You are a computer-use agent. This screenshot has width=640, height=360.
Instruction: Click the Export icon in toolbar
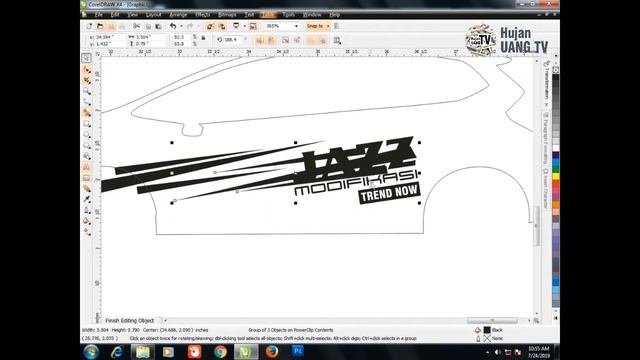coord(222,26)
